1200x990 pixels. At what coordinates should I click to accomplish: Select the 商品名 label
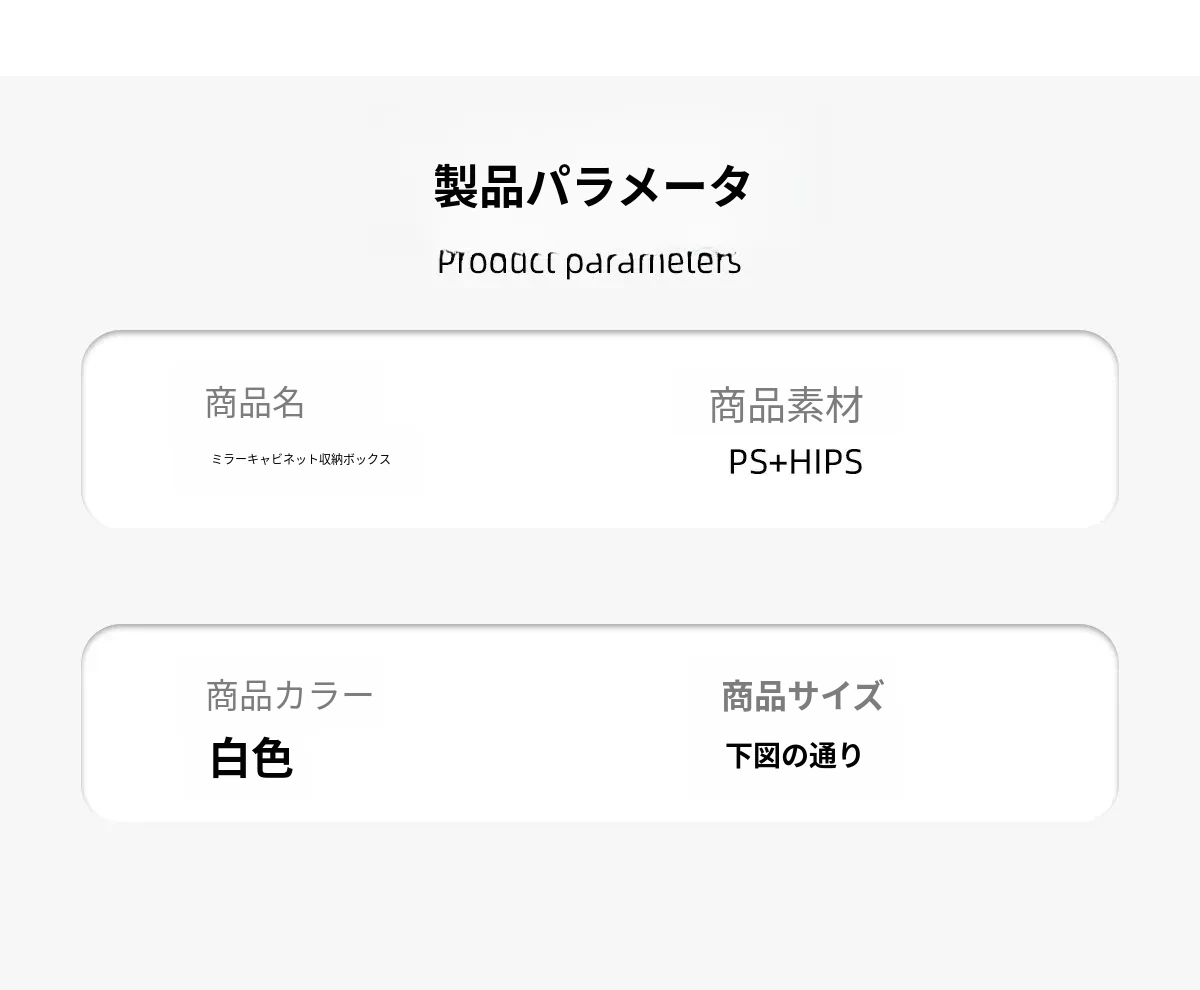255,403
